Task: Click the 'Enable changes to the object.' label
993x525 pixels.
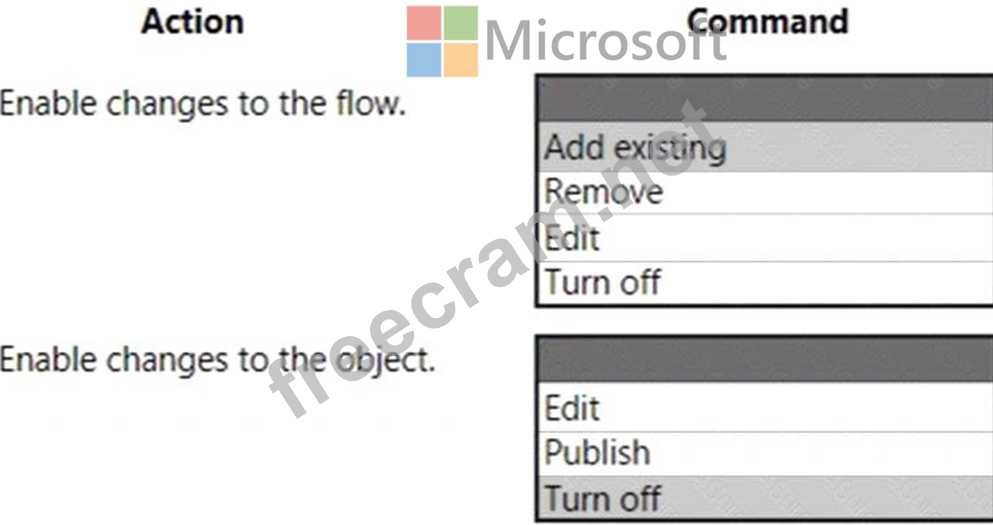Action: pos(218,360)
